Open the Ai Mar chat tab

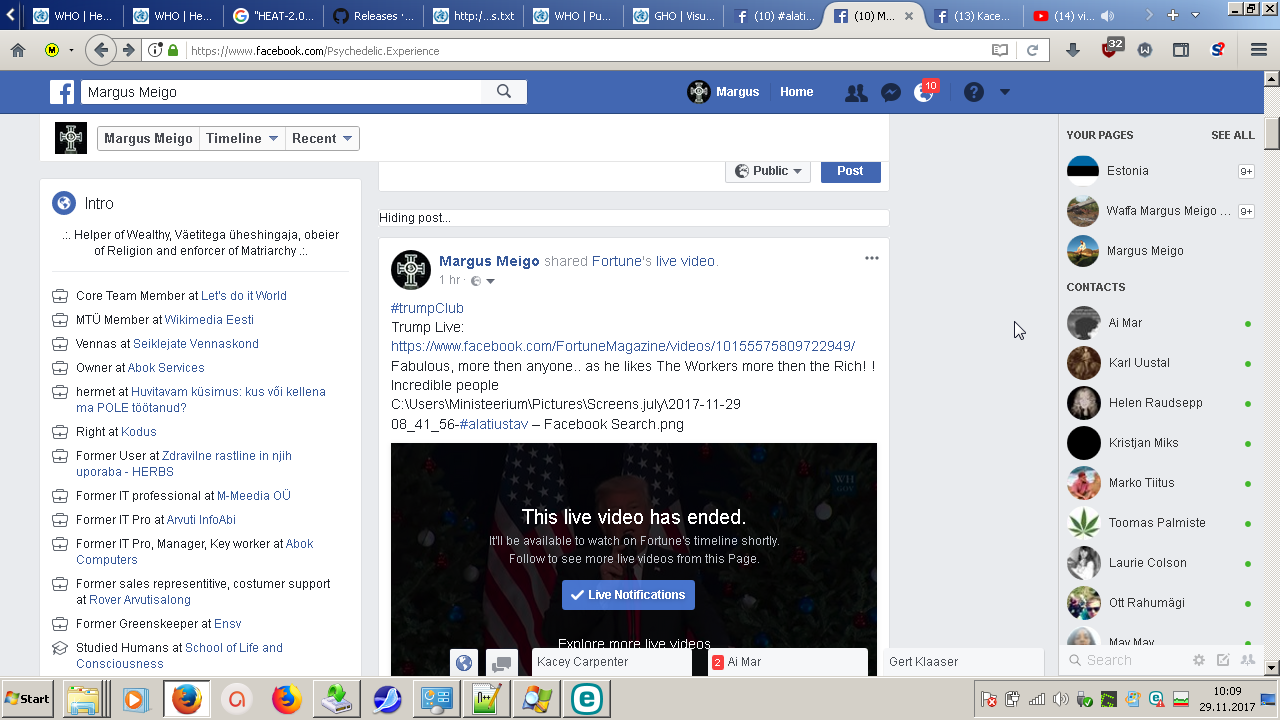point(788,662)
